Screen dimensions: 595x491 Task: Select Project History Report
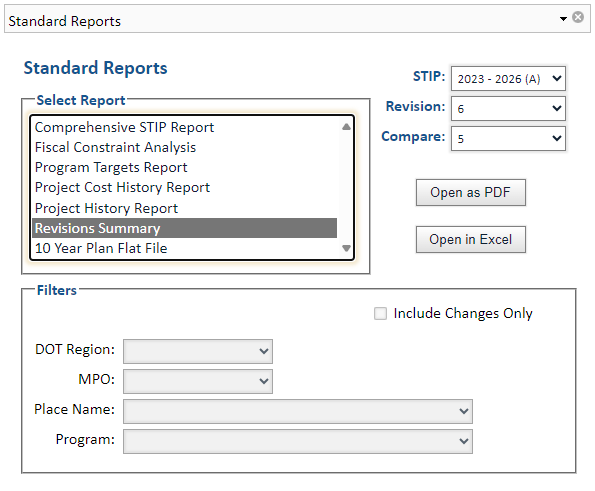[x=185, y=208]
